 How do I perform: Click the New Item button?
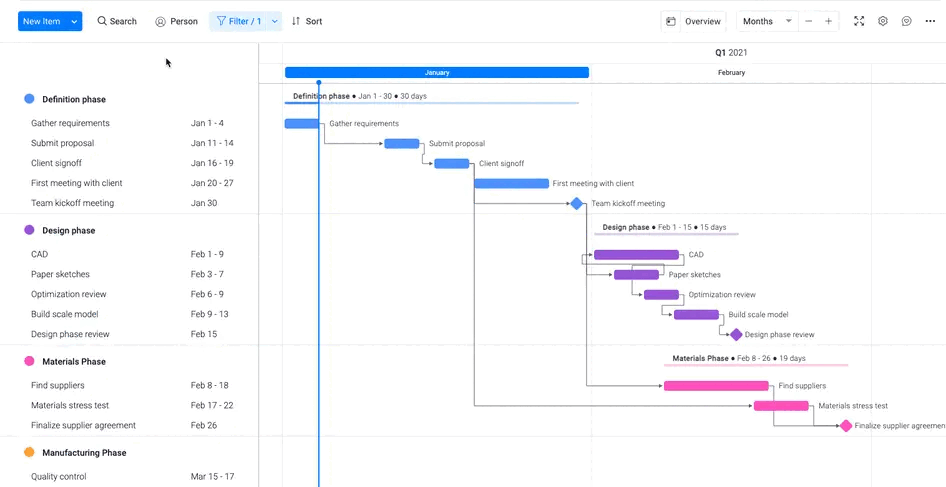click(41, 21)
